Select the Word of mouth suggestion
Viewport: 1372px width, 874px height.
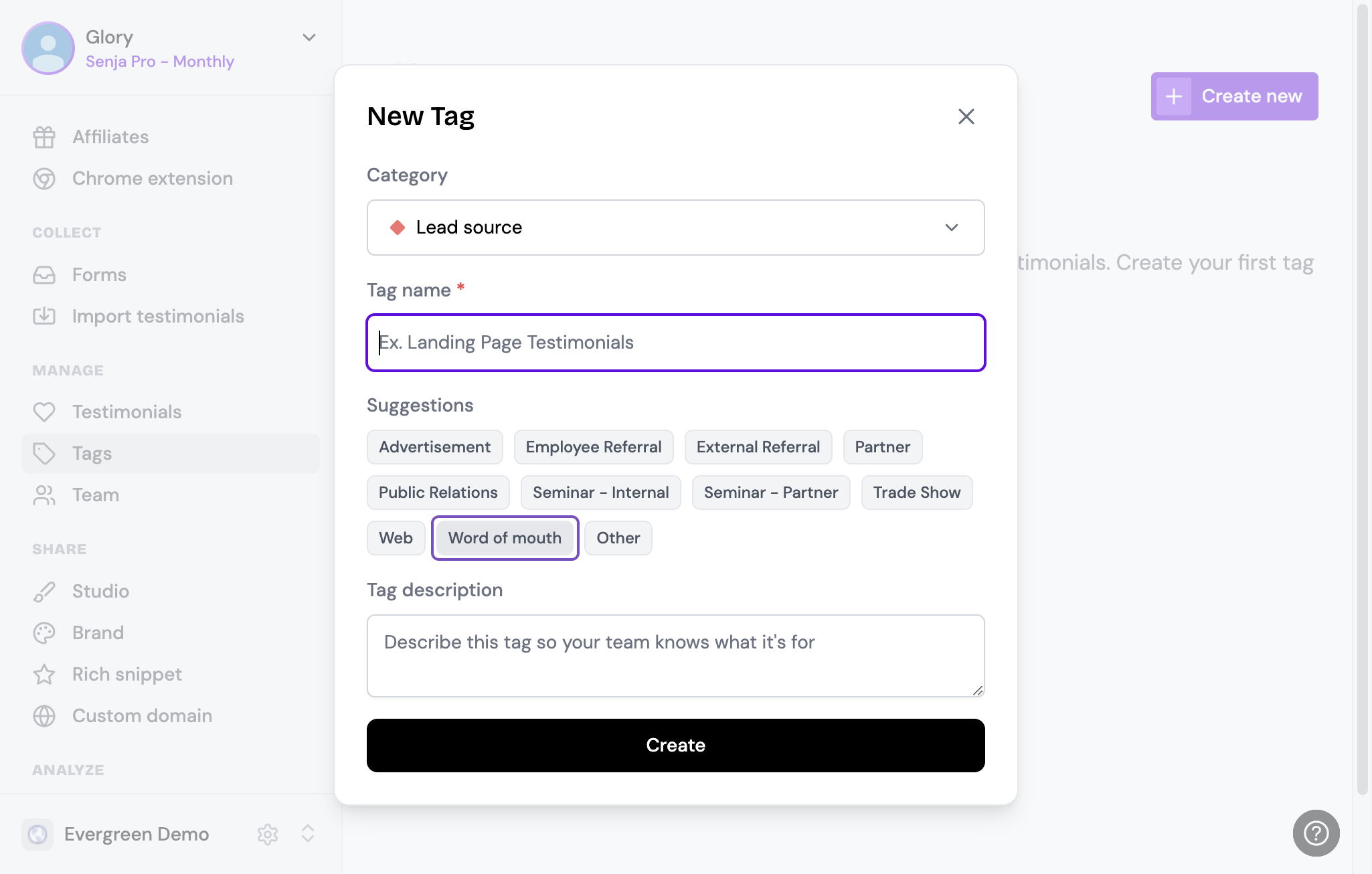505,538
